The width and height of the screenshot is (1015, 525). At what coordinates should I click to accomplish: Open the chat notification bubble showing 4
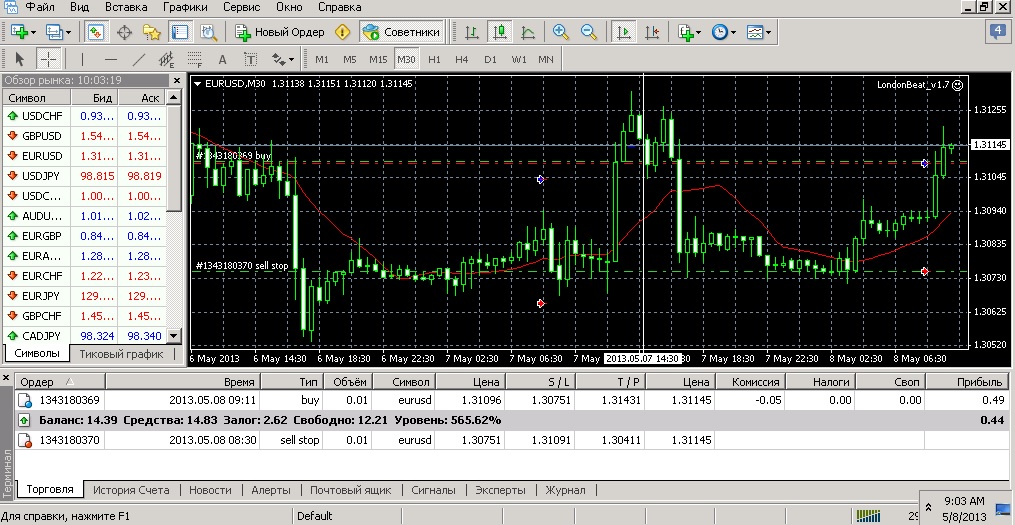[x=996, y=31]
